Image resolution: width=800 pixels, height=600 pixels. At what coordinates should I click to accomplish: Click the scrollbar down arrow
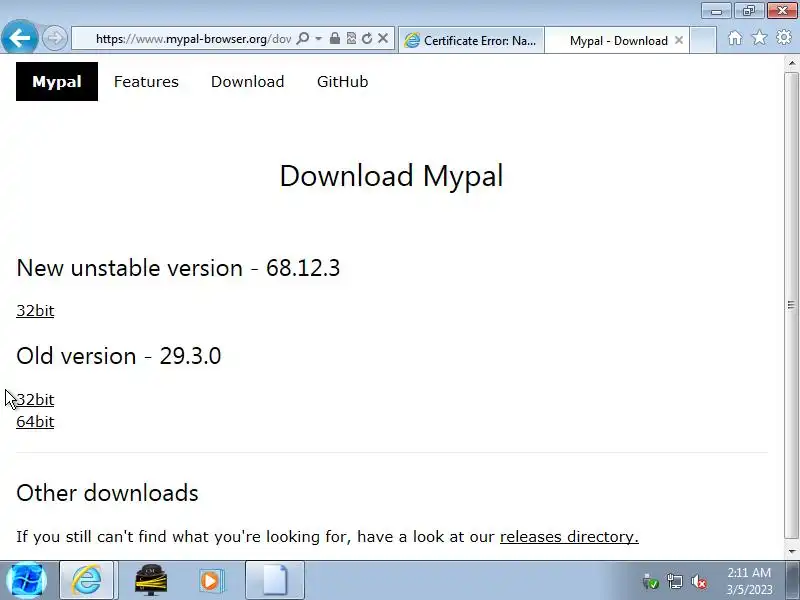click(791, 551)
